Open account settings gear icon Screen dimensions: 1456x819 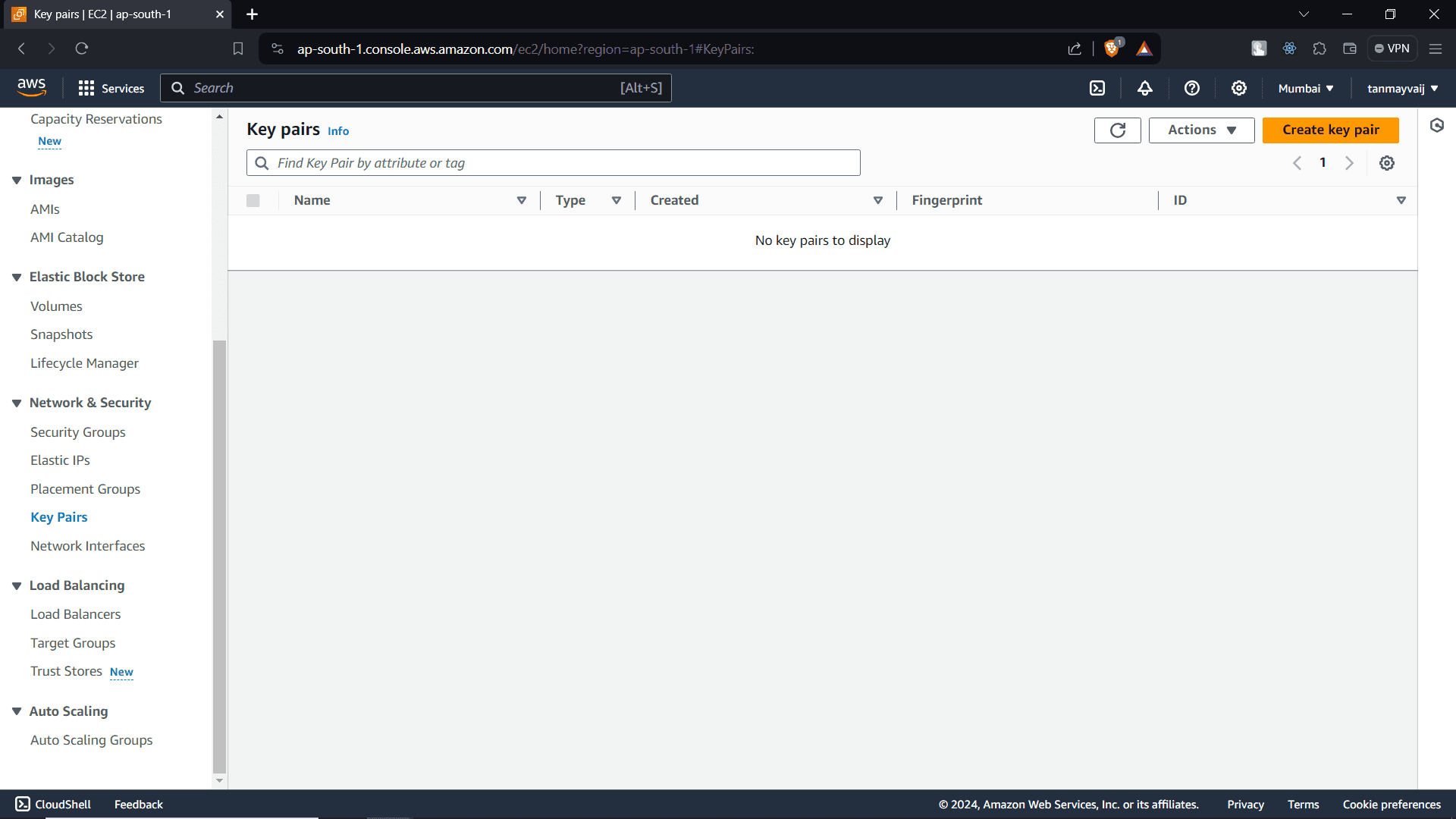(x=1239, y=88)
